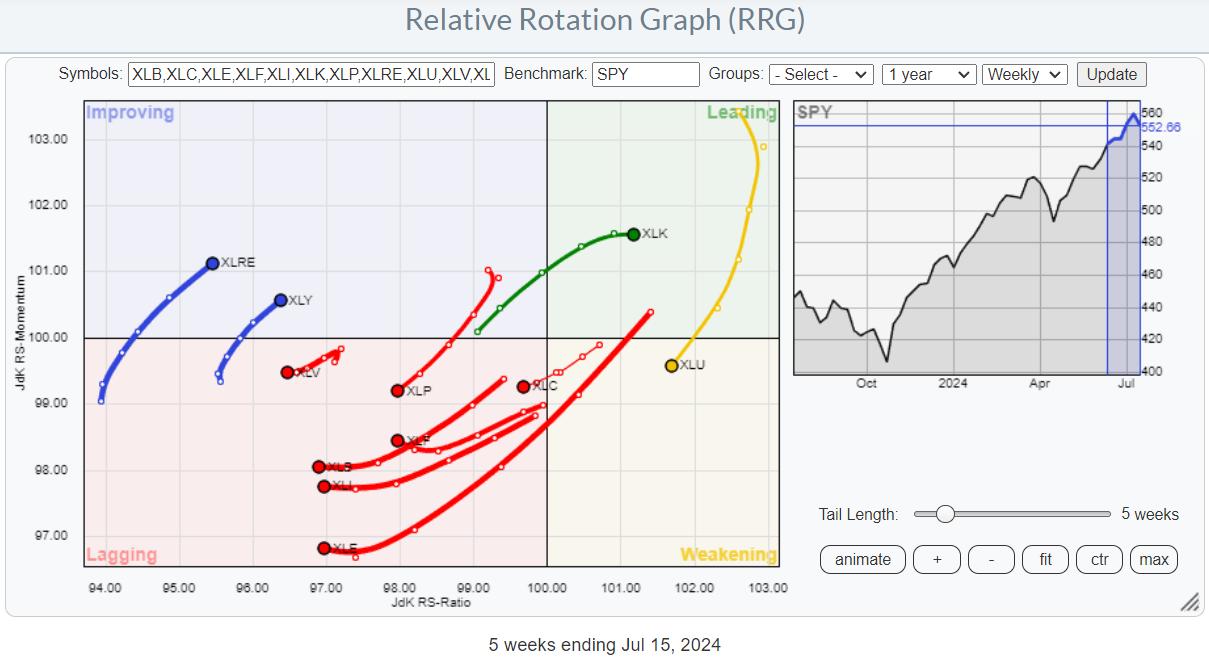Zoom in with the plus button

click(937, 559)
